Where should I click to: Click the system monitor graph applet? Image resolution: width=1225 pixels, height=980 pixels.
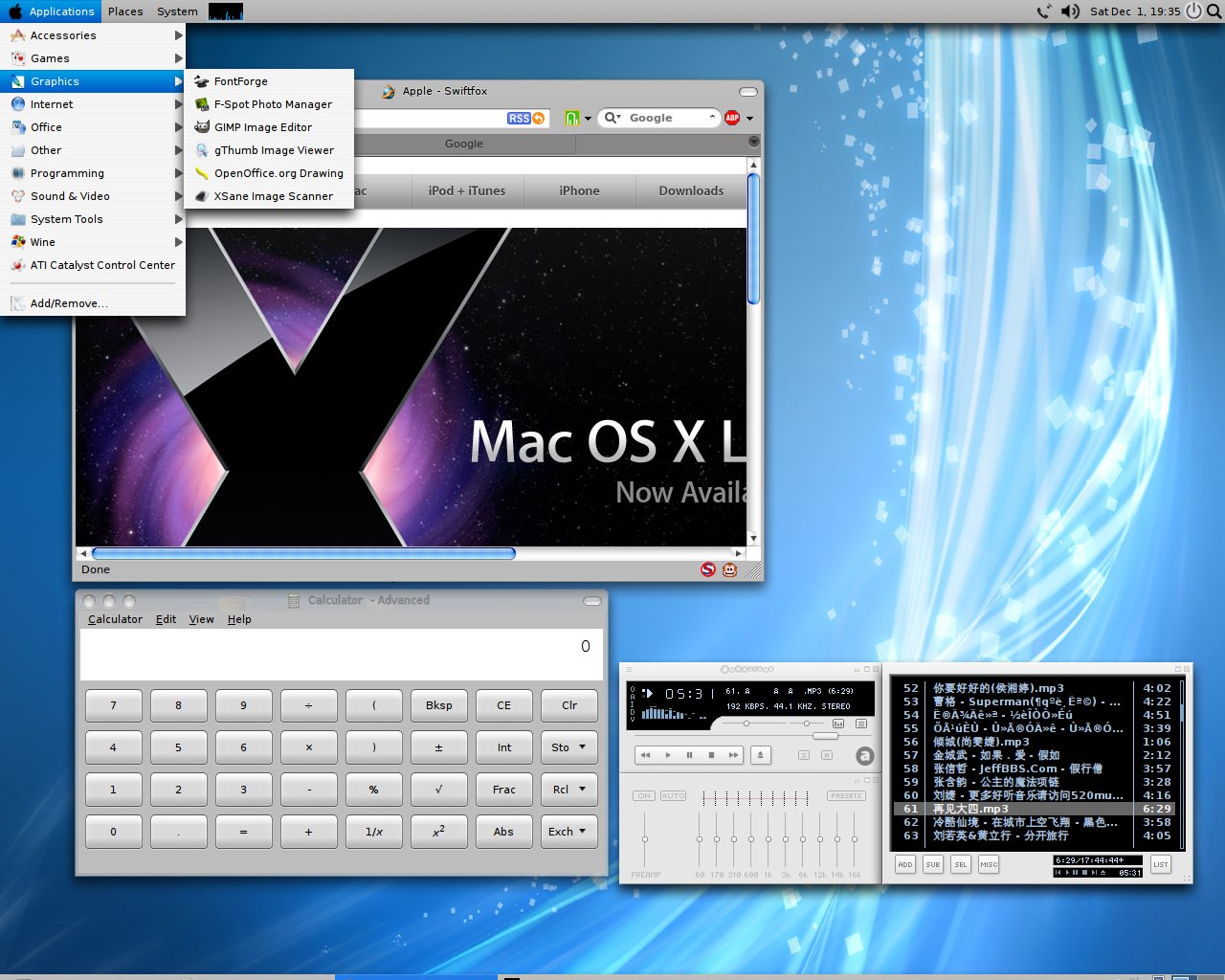tap(226, 11)
